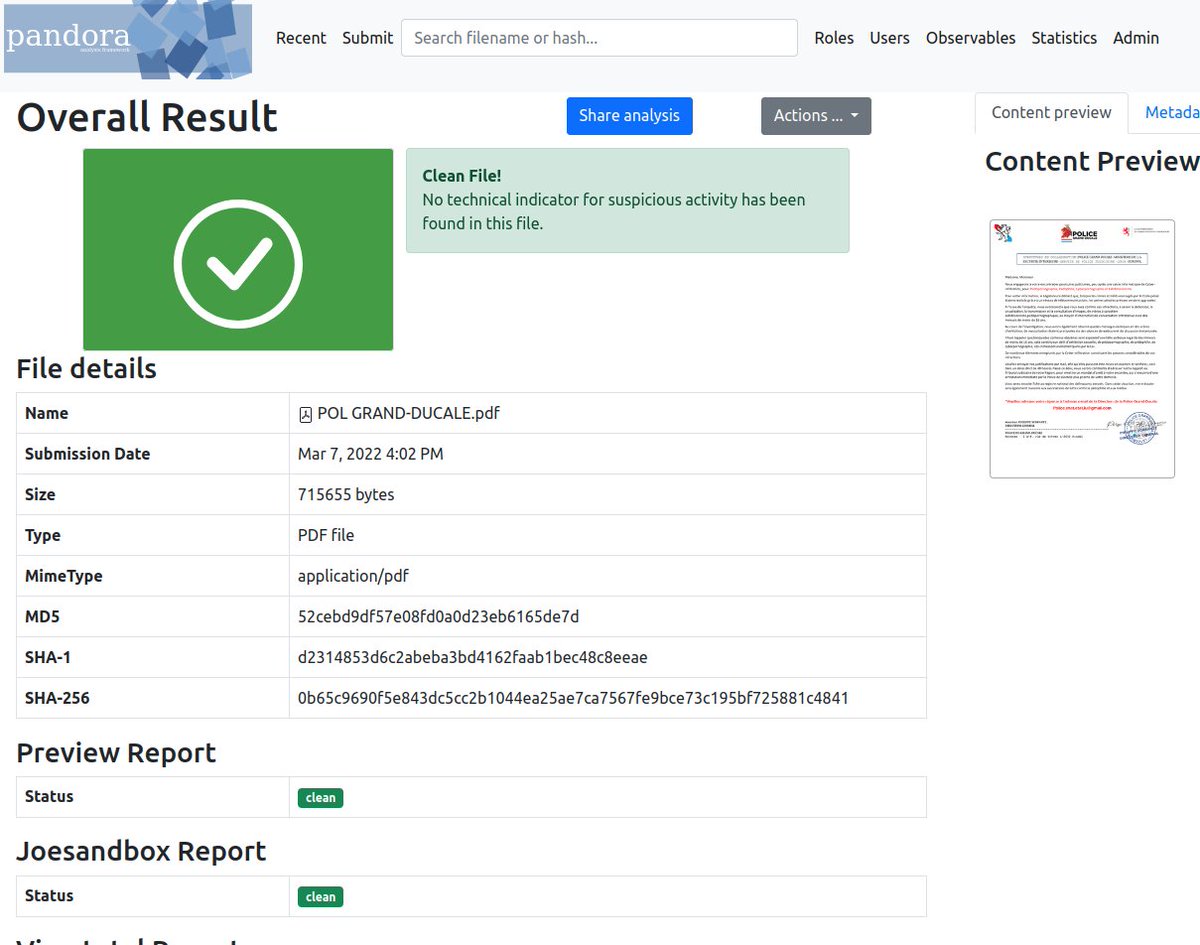This screenshot has height=945, width=1200.
Task: Click the SHA-256 hash value
Action: [x=573, y=698]
